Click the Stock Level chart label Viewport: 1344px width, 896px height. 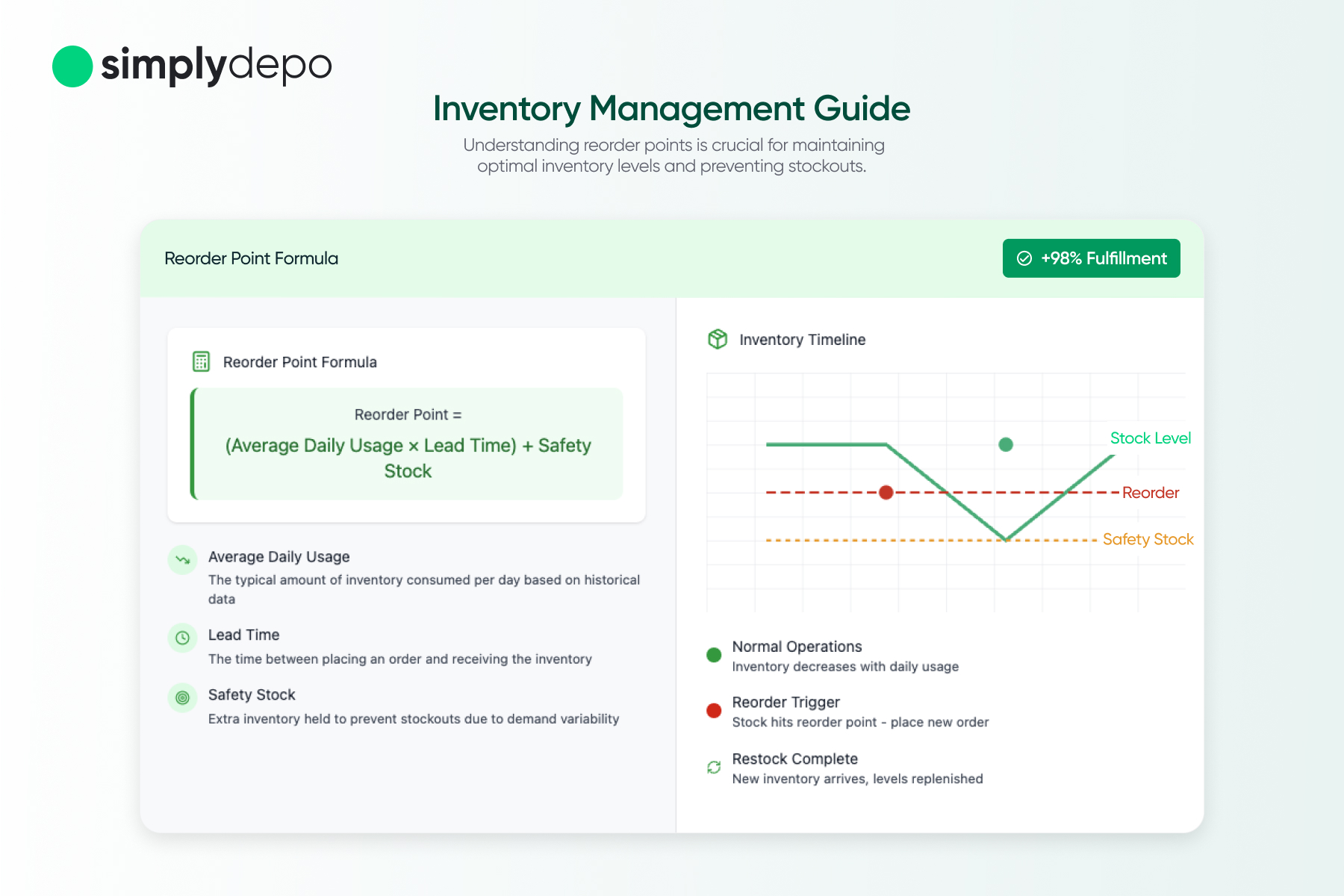1150,438
